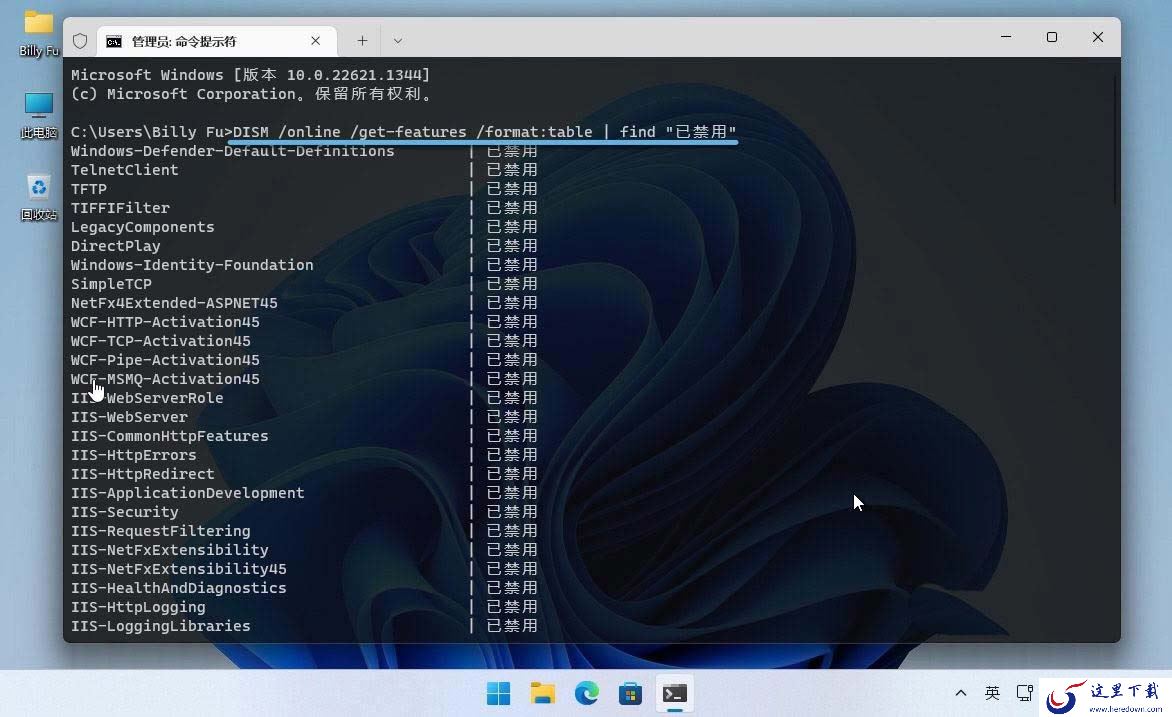Switch input language via 英 indicator
This screenshot has height=717, width=1172.
(992, 693)
